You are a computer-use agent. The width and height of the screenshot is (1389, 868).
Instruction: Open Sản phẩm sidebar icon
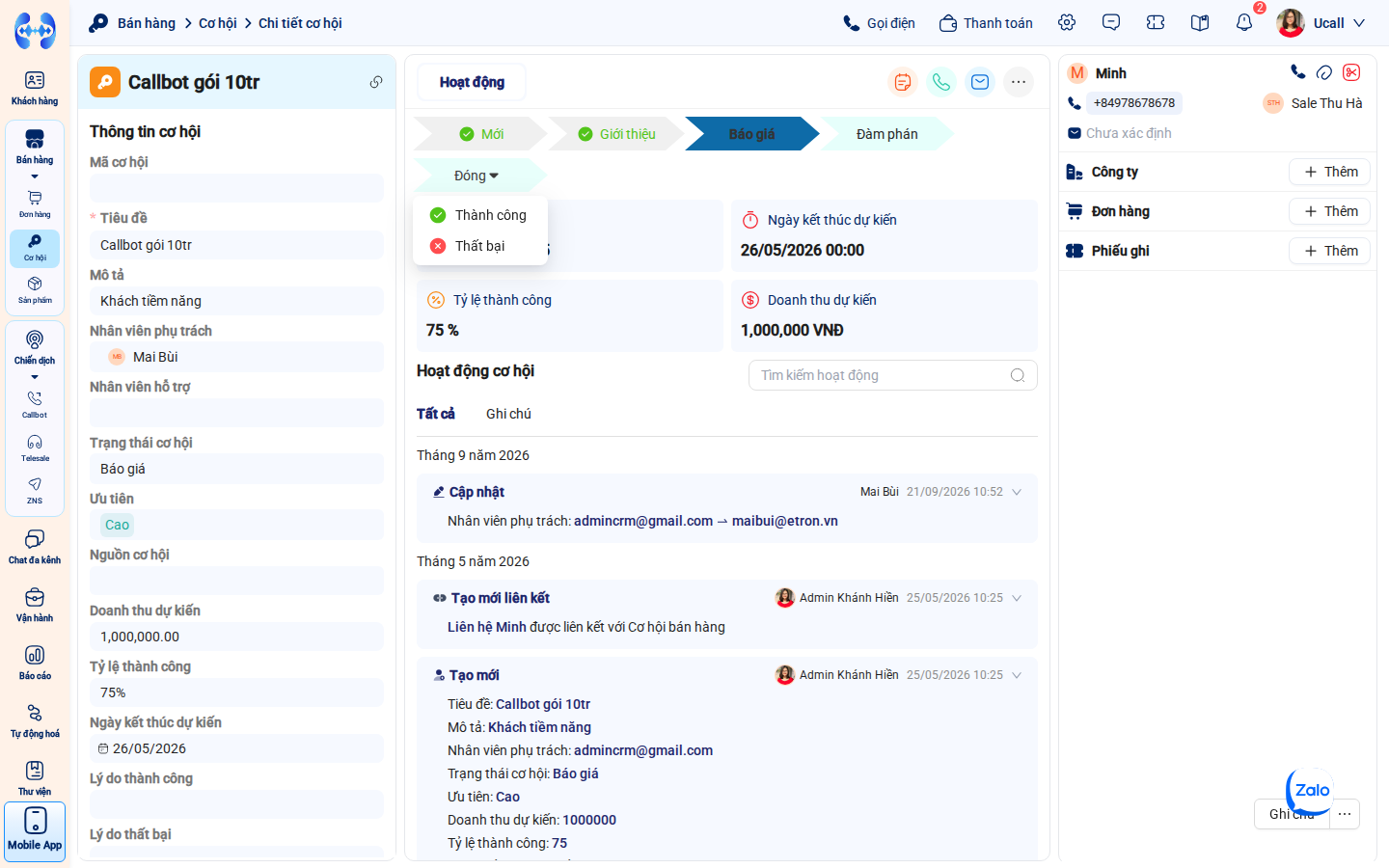tap(35, 289)
